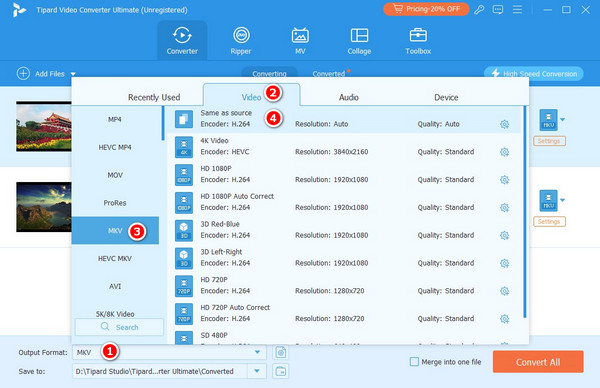Click the 3D Red-Blue preset icon
This screenshot has width=600, height=388.
click(184, 230)
